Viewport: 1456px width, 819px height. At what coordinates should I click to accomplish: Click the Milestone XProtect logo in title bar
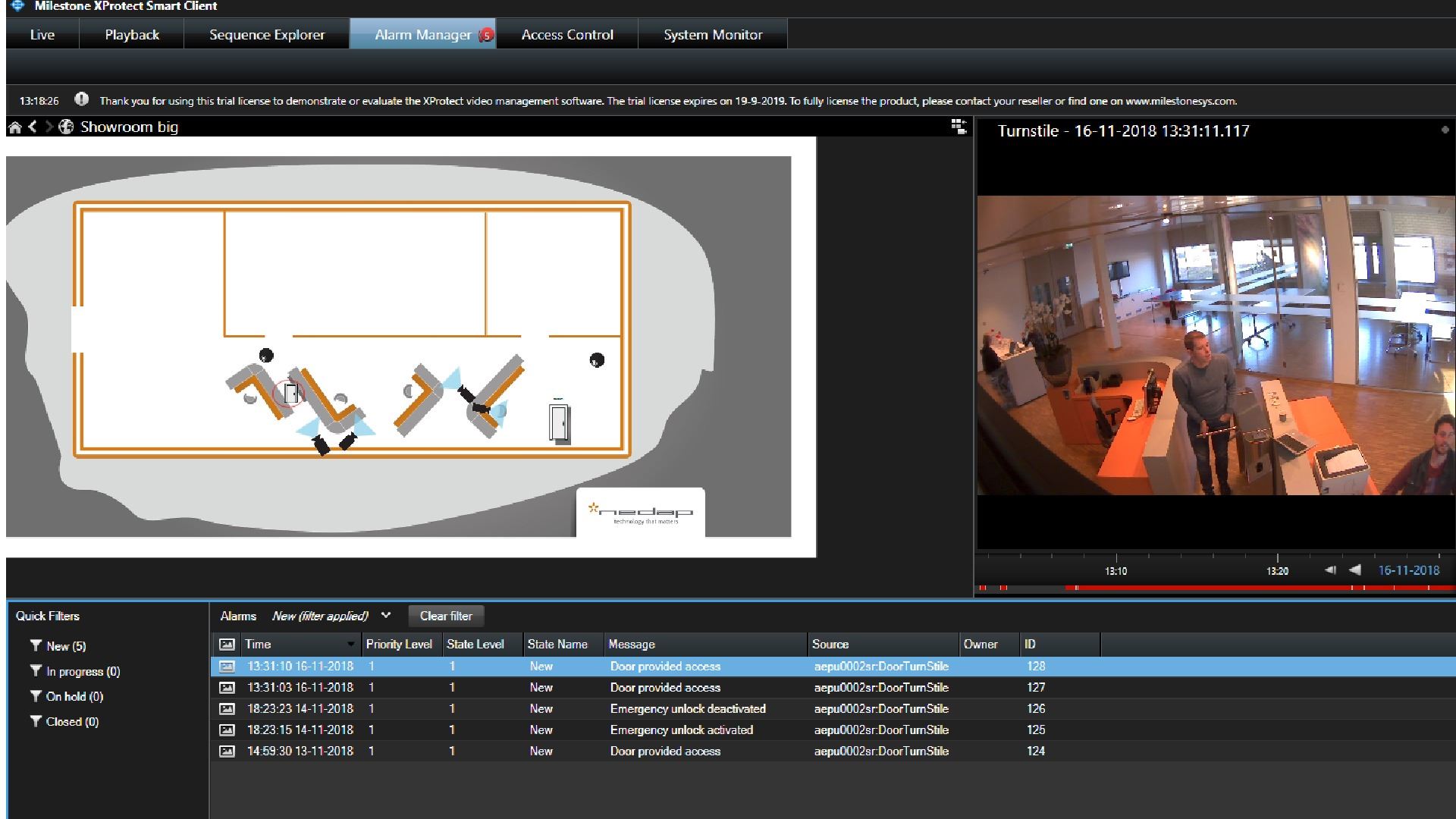(17, 6)
